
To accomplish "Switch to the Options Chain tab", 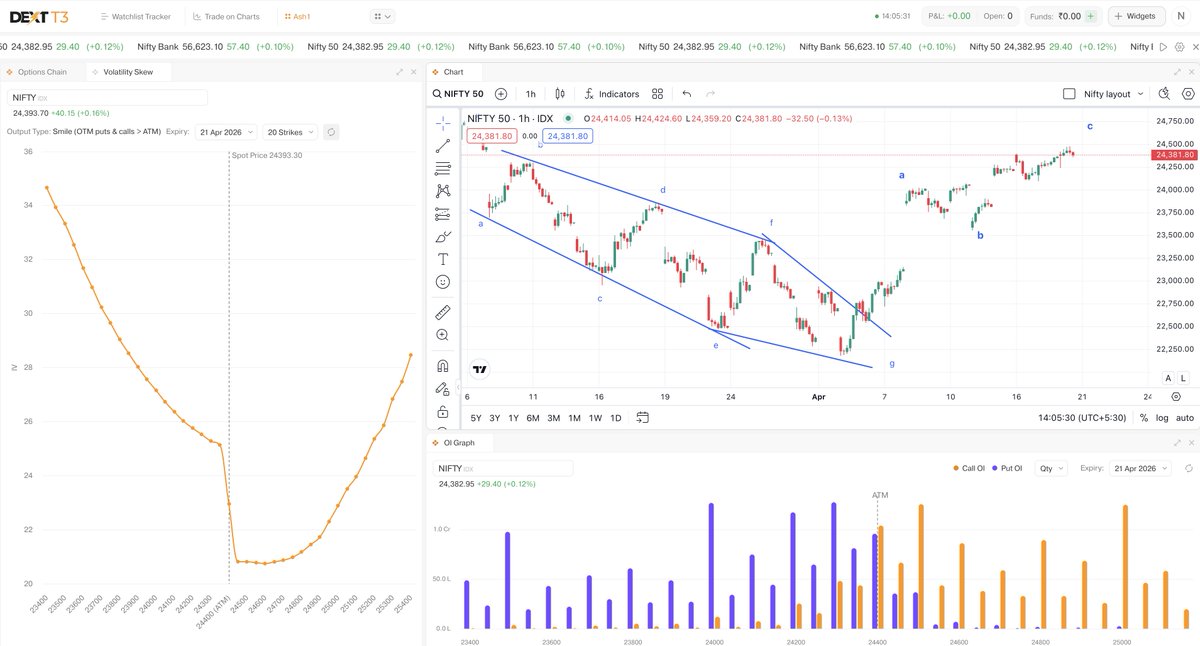I will click(44, 71).
